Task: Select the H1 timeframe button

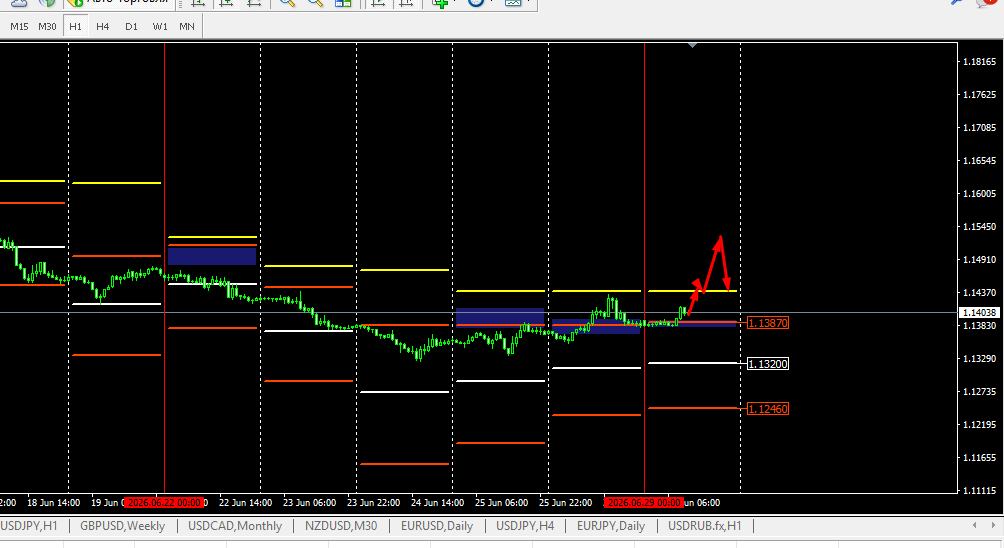Action: click(x=76, y=27)
